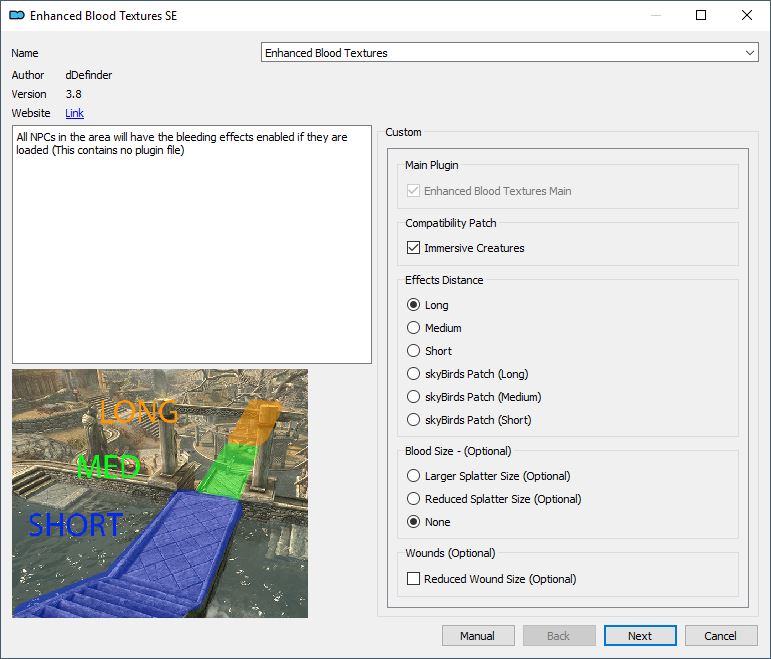
Task: Click the Compatibility Patch group label
Action: pyautogui.click(x=451, y=223)
